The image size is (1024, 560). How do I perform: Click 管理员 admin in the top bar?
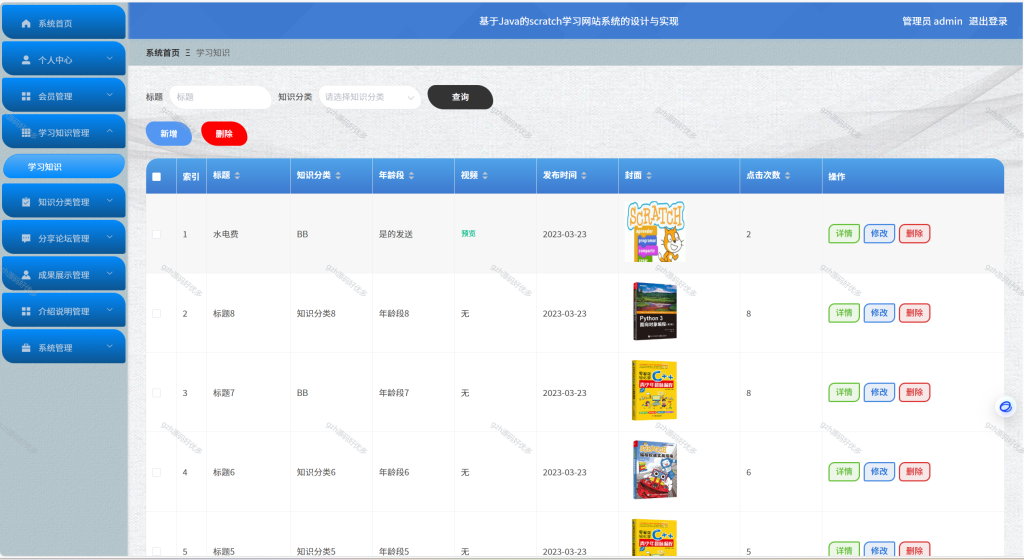click(932, 22)
